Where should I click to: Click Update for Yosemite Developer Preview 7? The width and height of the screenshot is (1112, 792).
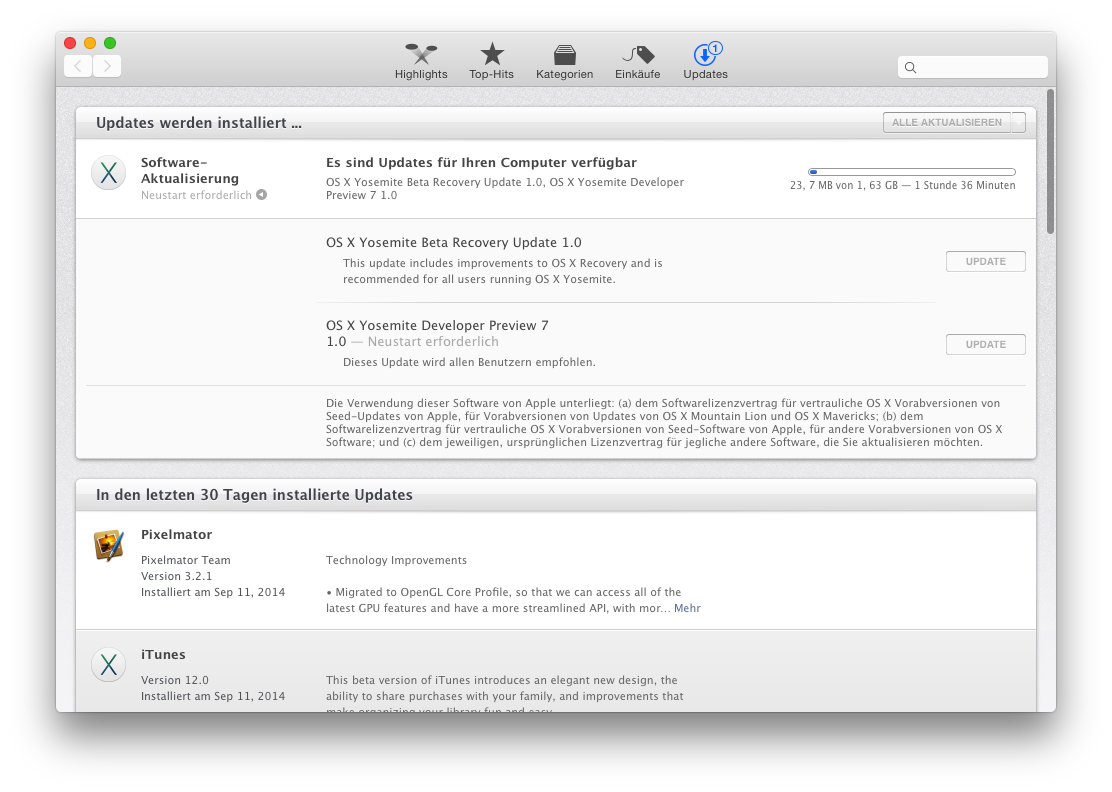(985, 345)
